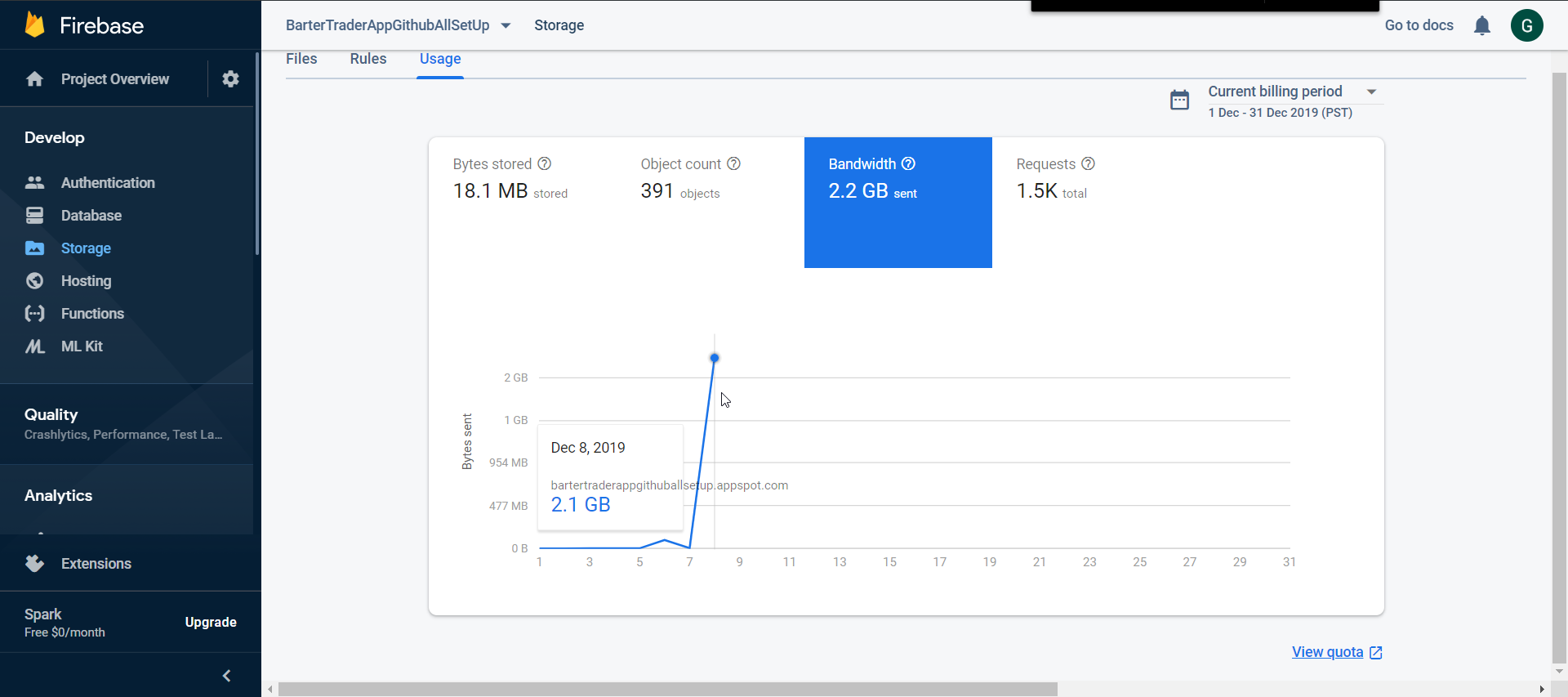This screenshot has width=1568, height=697.
Task: Click the Authentication people icon
Action: click(x=34, y=183)
